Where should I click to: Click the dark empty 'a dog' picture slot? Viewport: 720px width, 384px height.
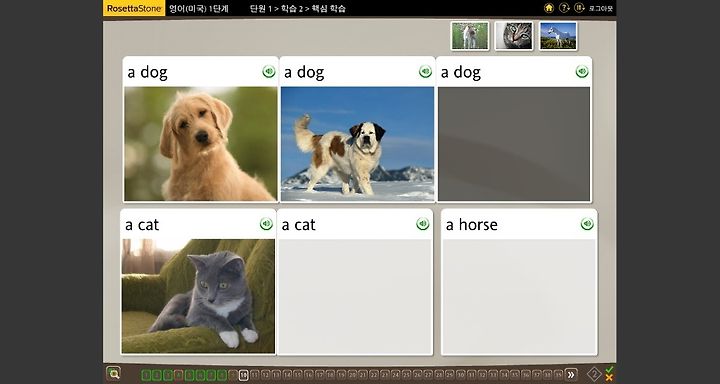point(514,144)
